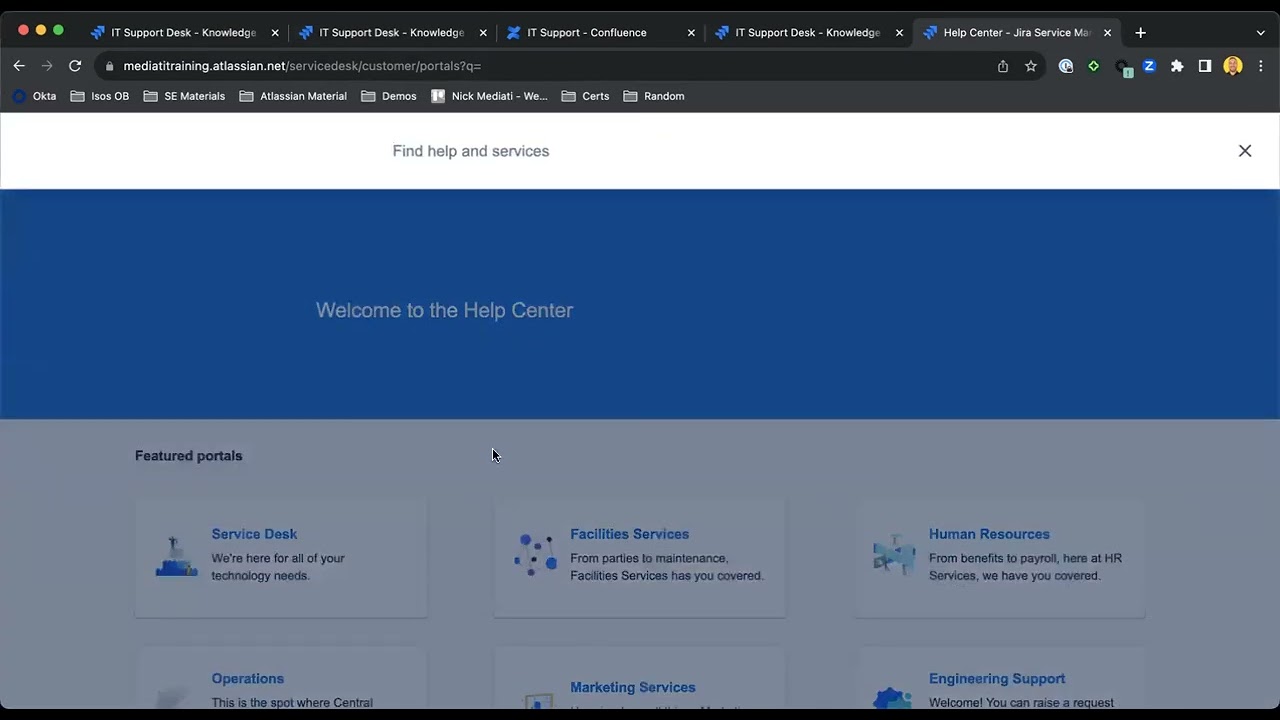Open the Engineering Support portal link
The image size is (1280, 720).
coord(996,678)
